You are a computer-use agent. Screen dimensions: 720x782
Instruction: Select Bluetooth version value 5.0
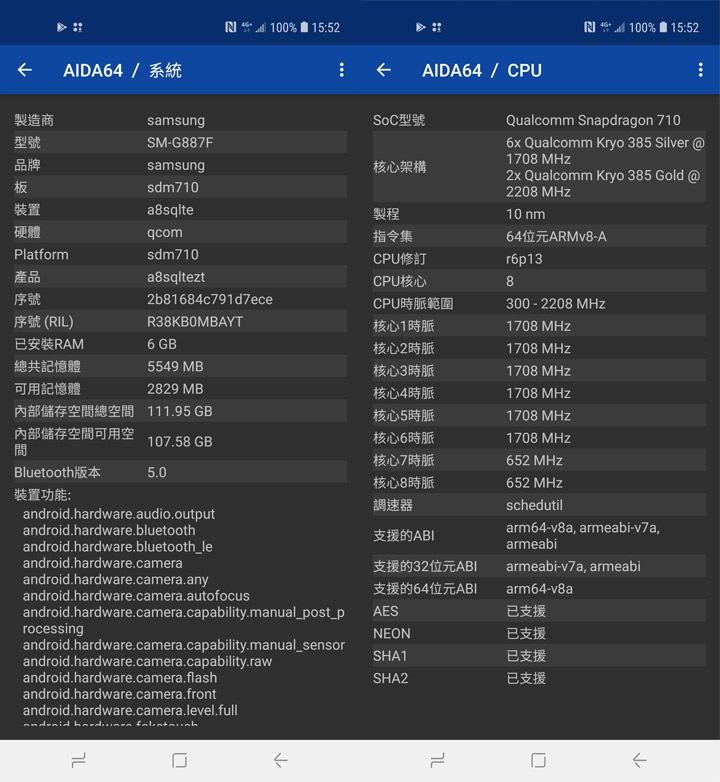pos(157,472)
